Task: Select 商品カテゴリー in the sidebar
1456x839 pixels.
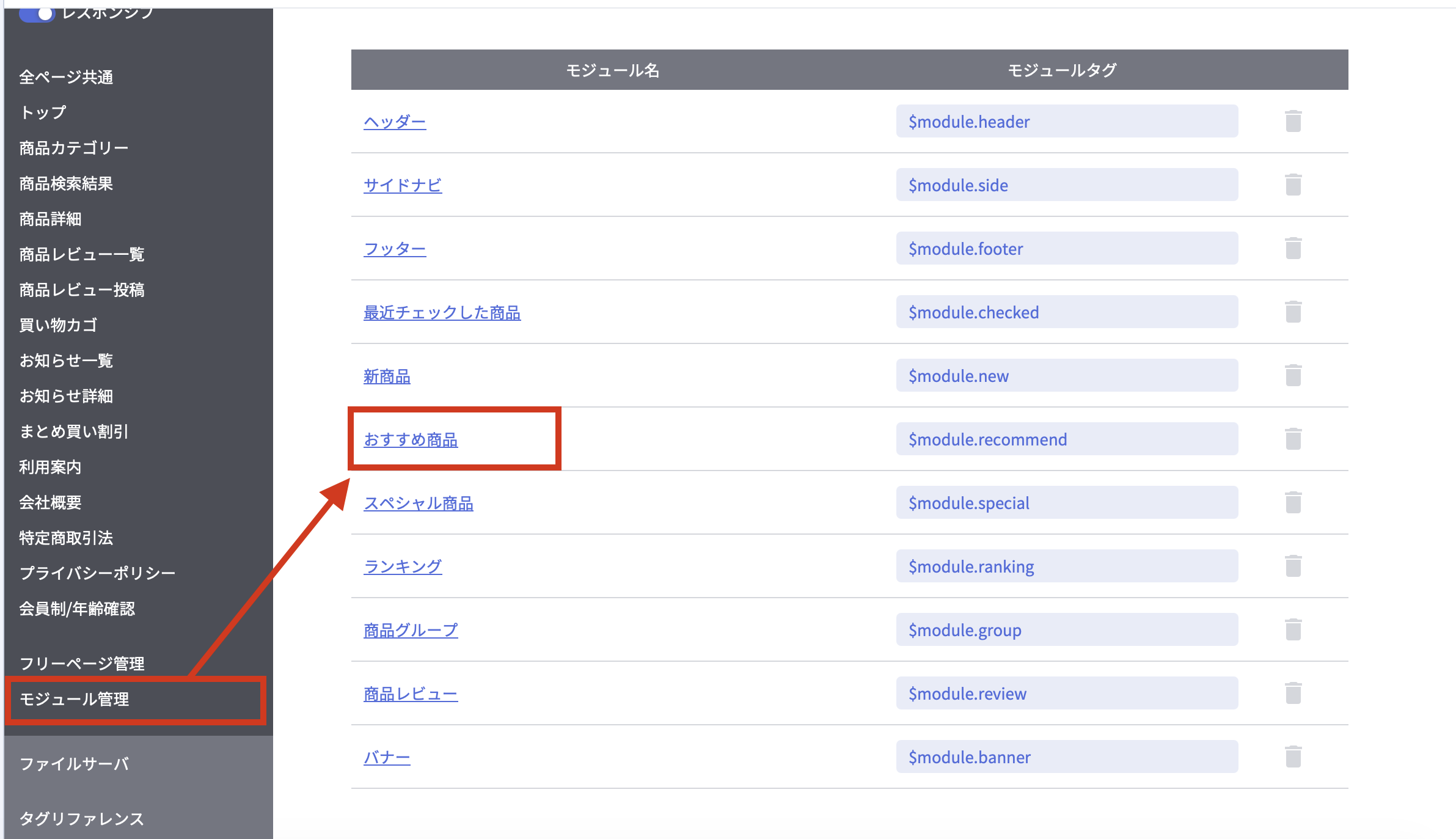Action: 73,148
